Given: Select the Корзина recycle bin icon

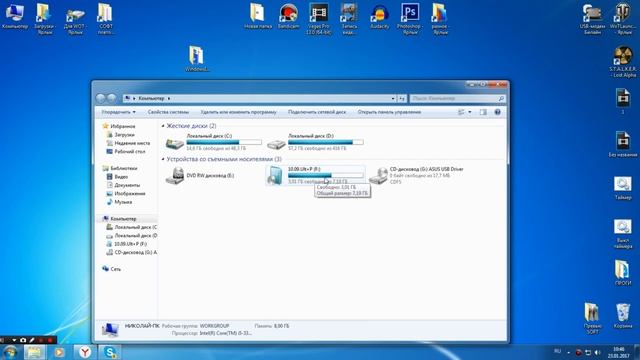Looking at the screenshot, I should point(623,316).
